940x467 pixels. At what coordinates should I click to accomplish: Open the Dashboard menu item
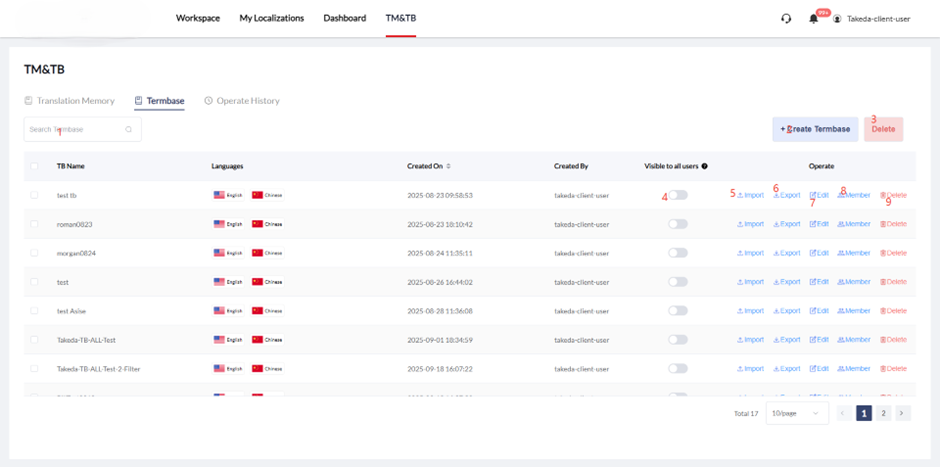(x=344, y=18)
